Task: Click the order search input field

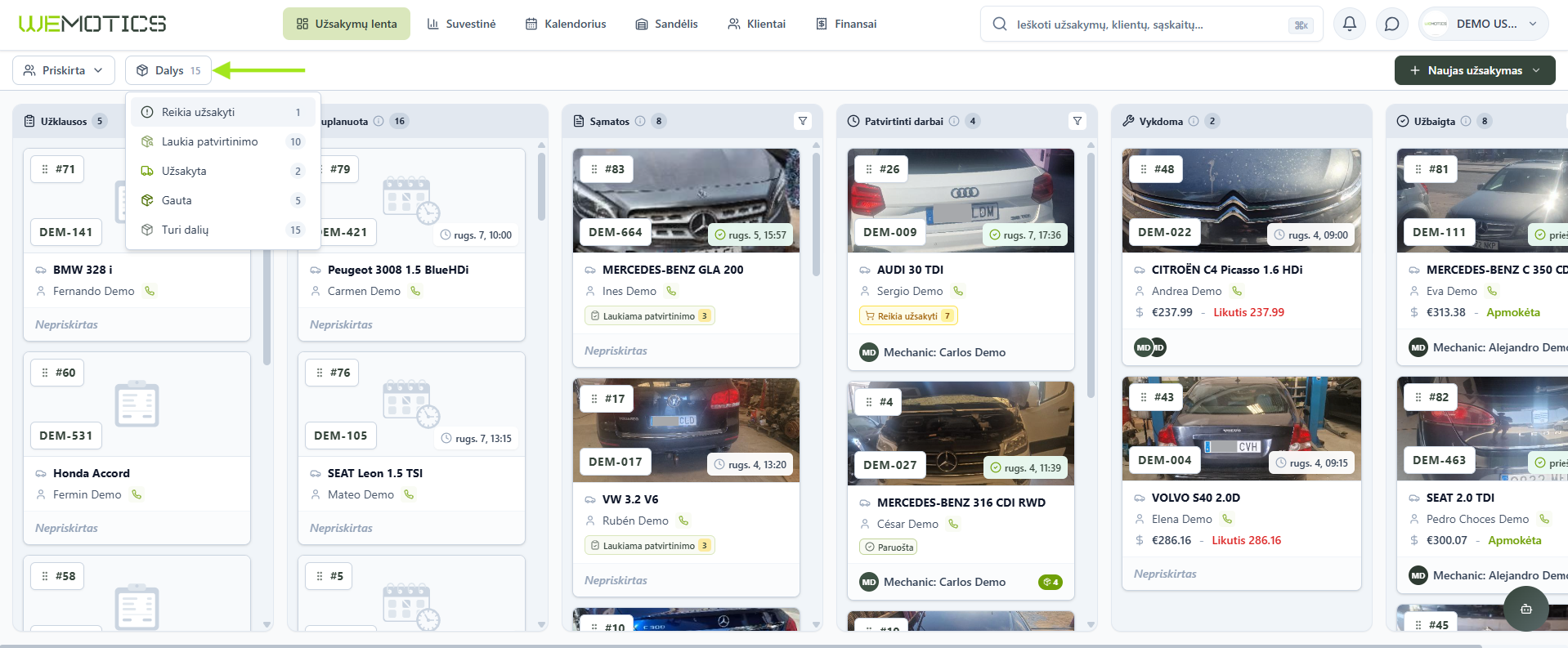Action: [x=1152, y=25]
